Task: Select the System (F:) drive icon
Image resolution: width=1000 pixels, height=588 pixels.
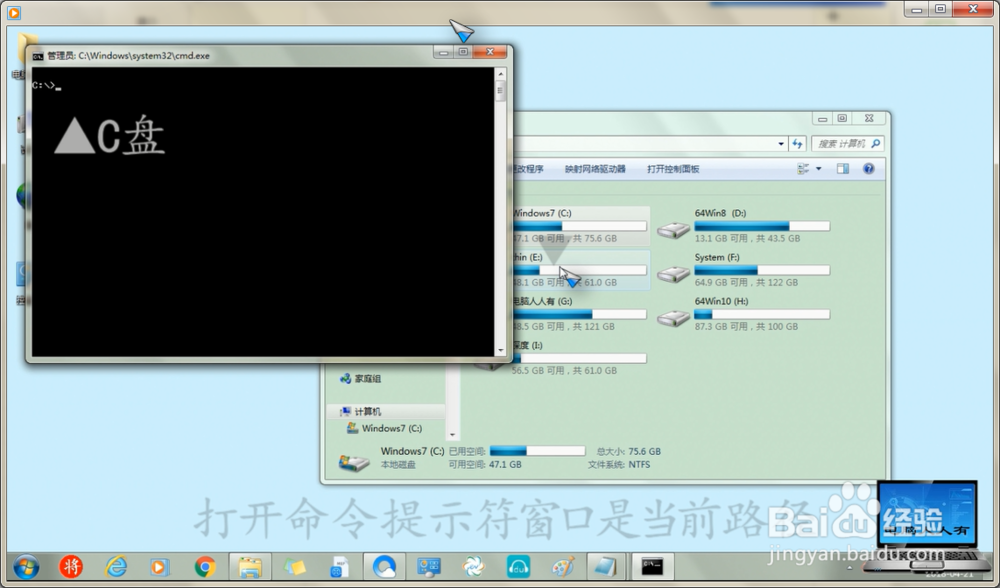Action: [674, 274]
